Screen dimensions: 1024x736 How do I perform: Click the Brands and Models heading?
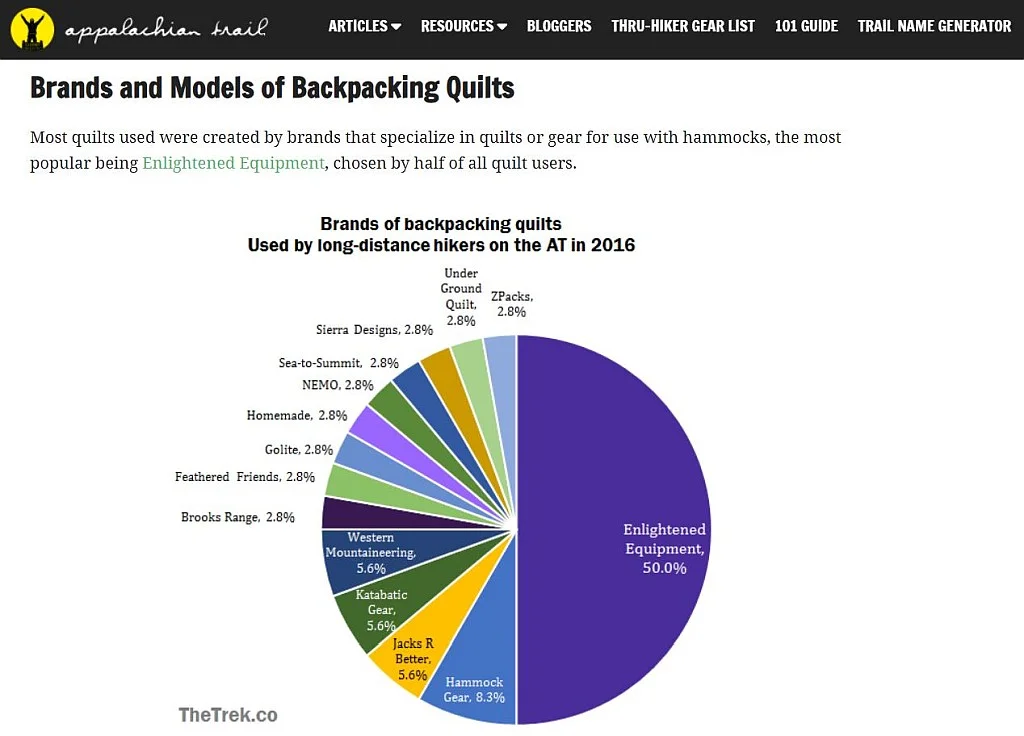click(x=272, y=88)
